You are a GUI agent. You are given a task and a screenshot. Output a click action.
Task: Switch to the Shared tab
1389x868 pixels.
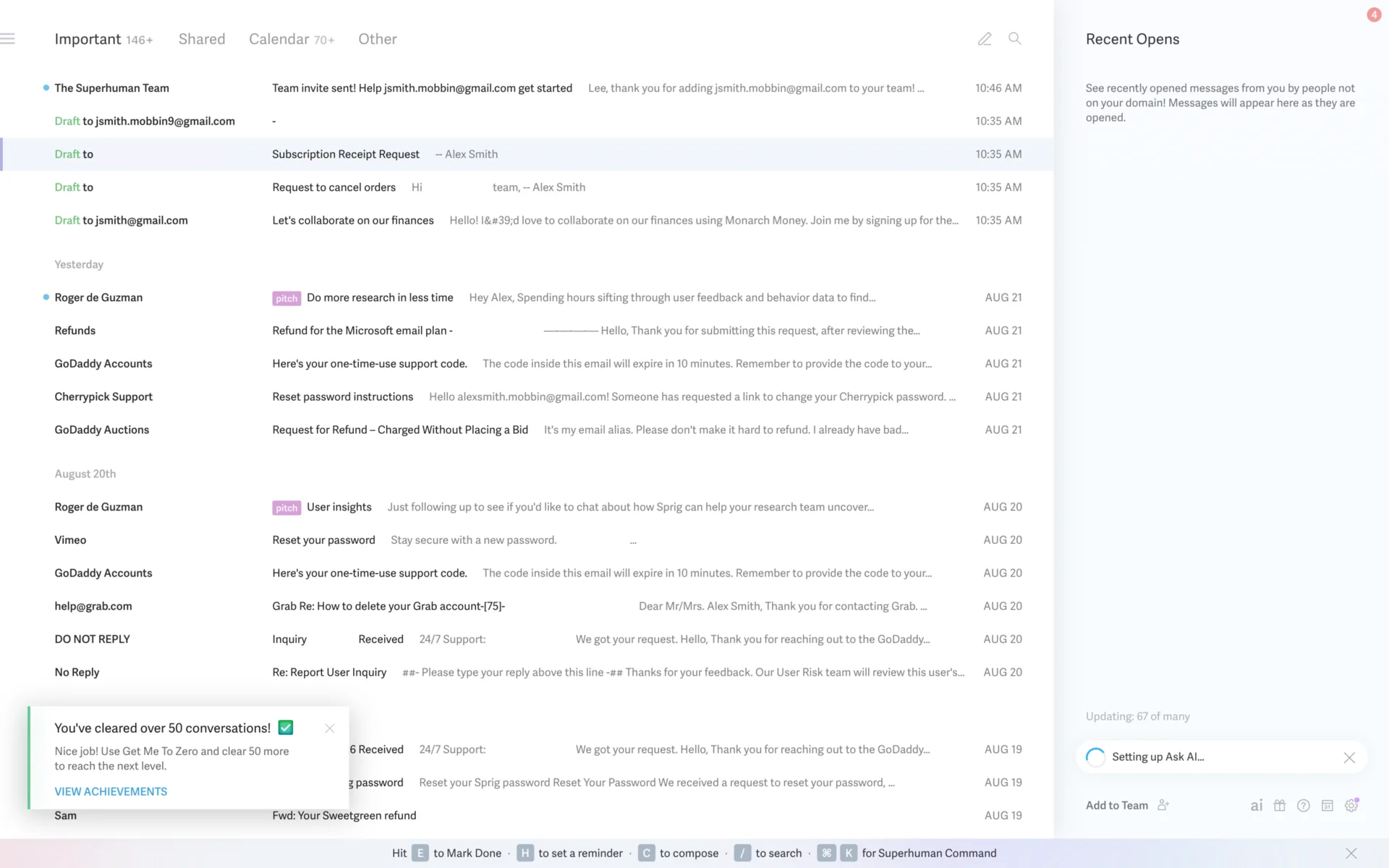point(202,39)
